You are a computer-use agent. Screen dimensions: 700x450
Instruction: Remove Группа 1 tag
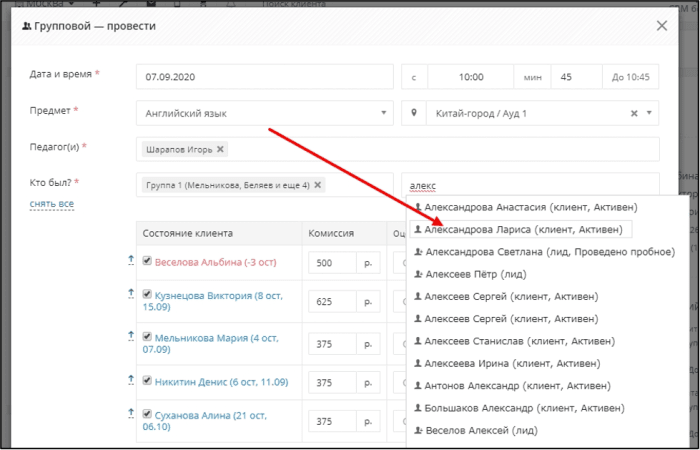[317, 185]
